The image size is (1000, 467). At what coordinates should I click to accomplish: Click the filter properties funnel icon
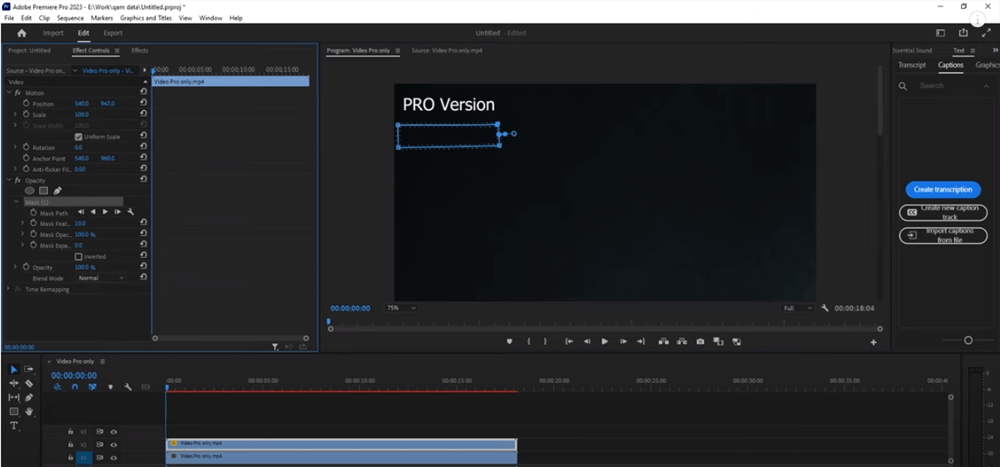275,347
